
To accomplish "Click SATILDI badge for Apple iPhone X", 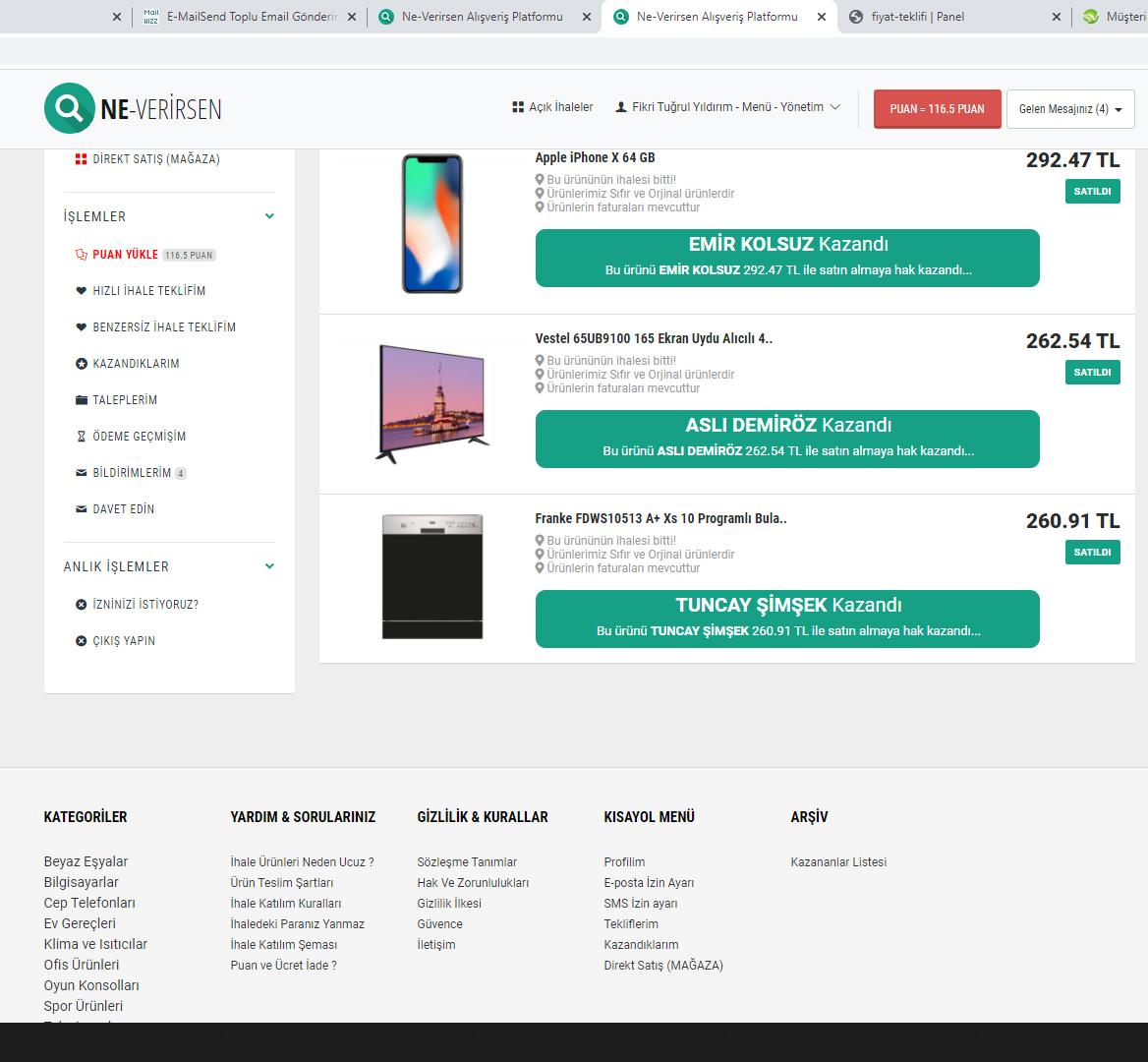I will 1092,191.
